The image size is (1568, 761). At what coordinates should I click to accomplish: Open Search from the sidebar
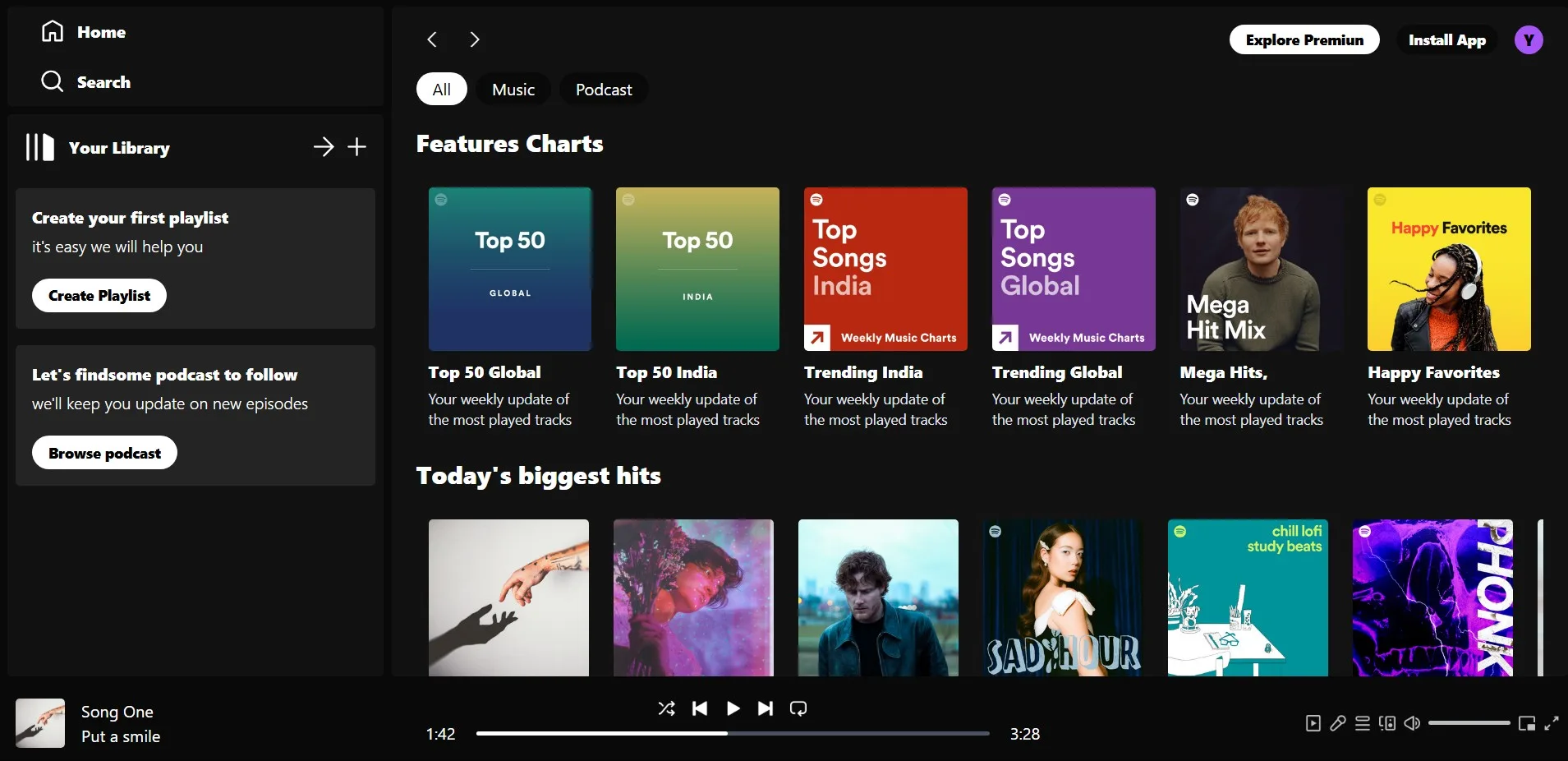tap(103, 81)
